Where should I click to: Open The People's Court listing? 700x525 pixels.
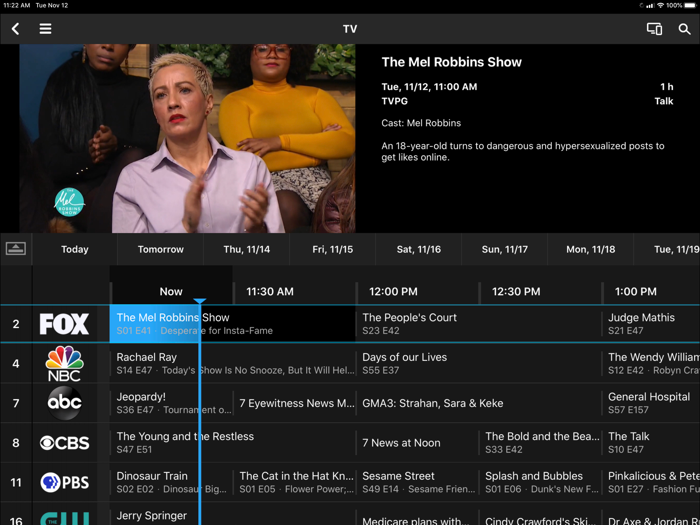click(479, 324)
